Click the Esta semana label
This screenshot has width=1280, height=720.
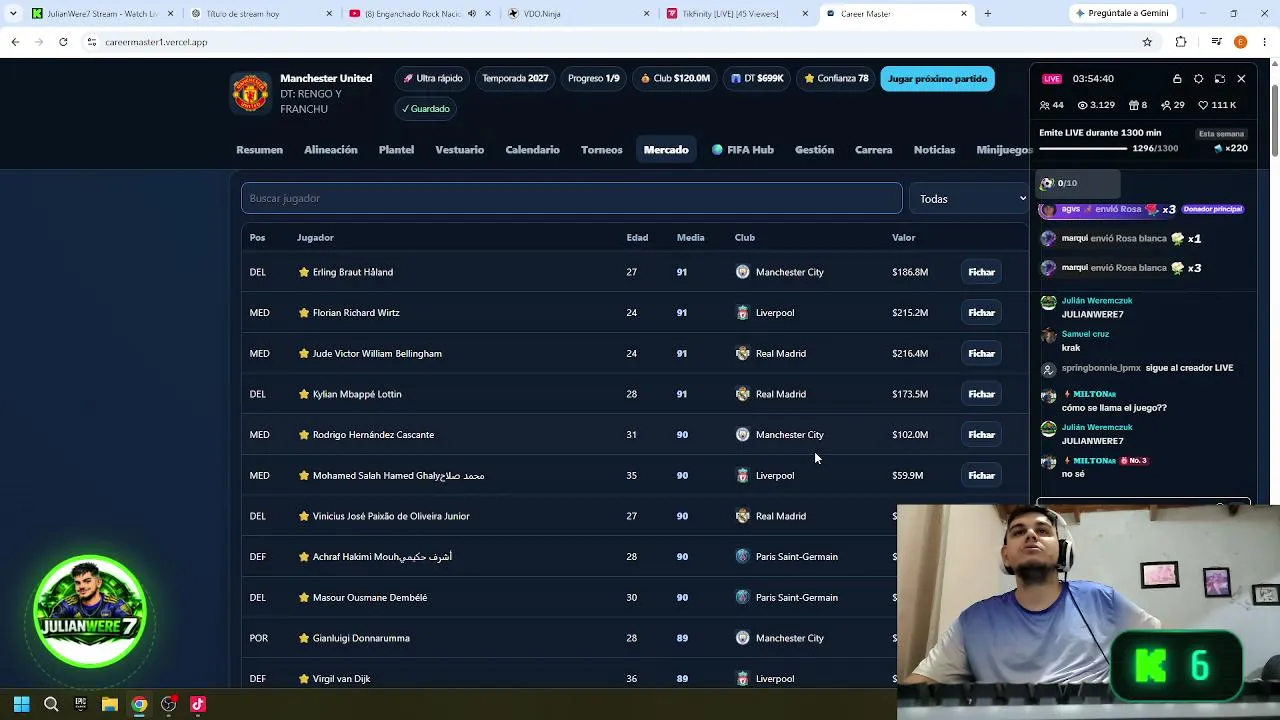point(1221,133)
